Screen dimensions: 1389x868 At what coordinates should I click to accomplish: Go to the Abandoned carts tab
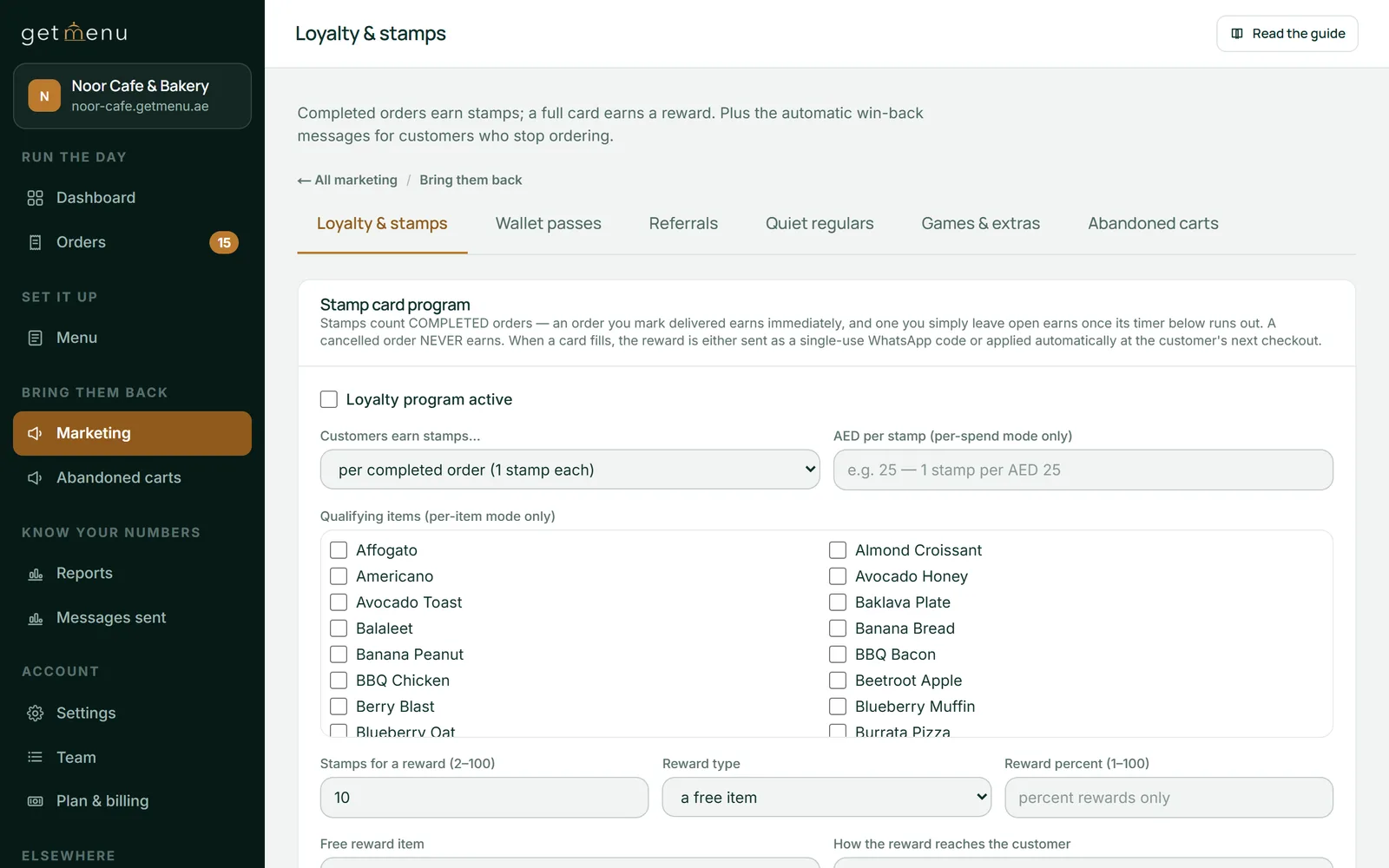[x=1153, y=224]
